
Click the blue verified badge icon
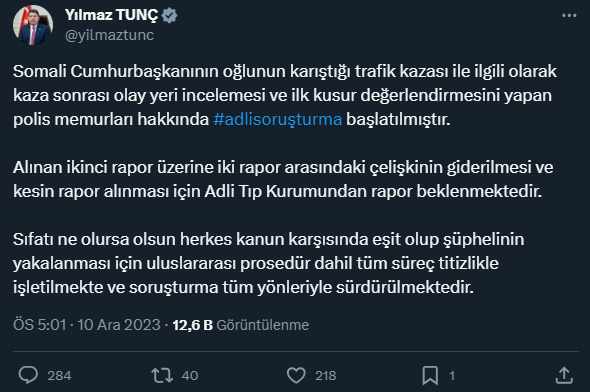[169, 15]
